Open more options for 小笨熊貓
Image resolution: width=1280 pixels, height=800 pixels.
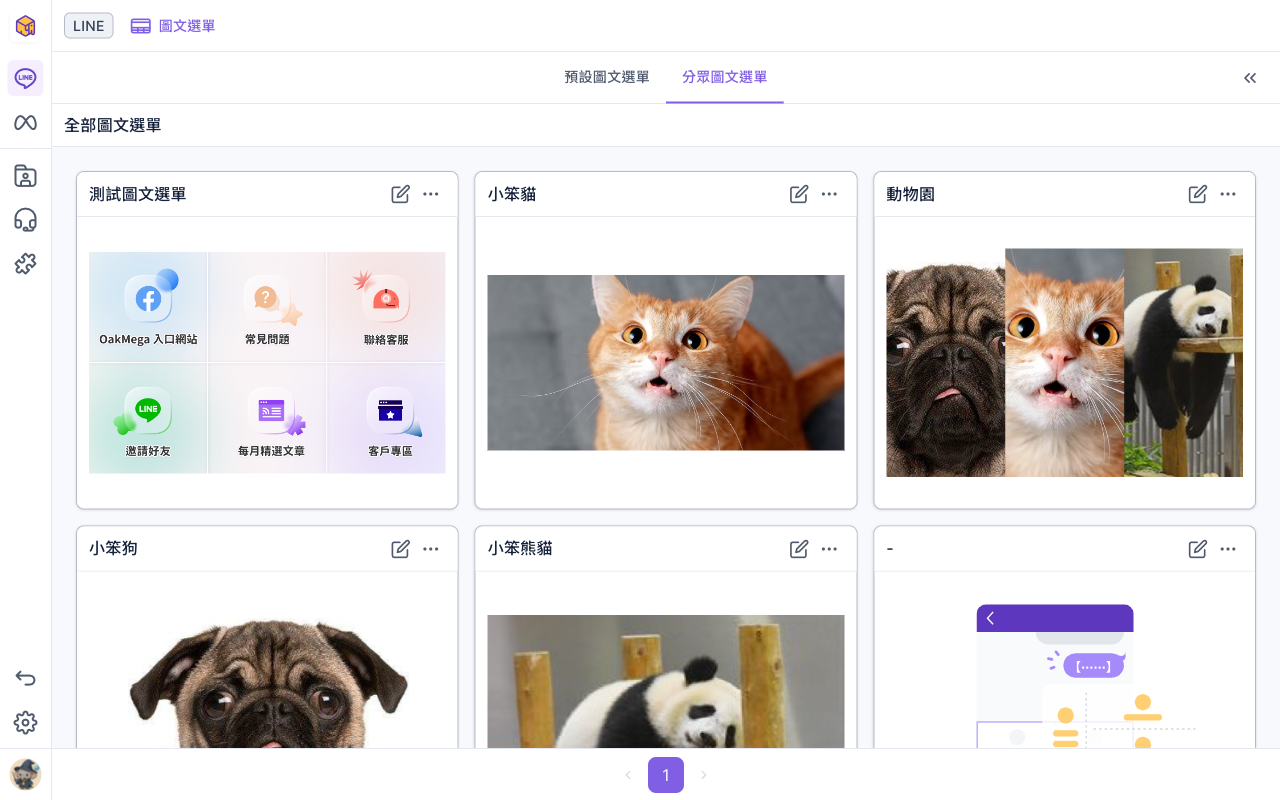[829, 548]
